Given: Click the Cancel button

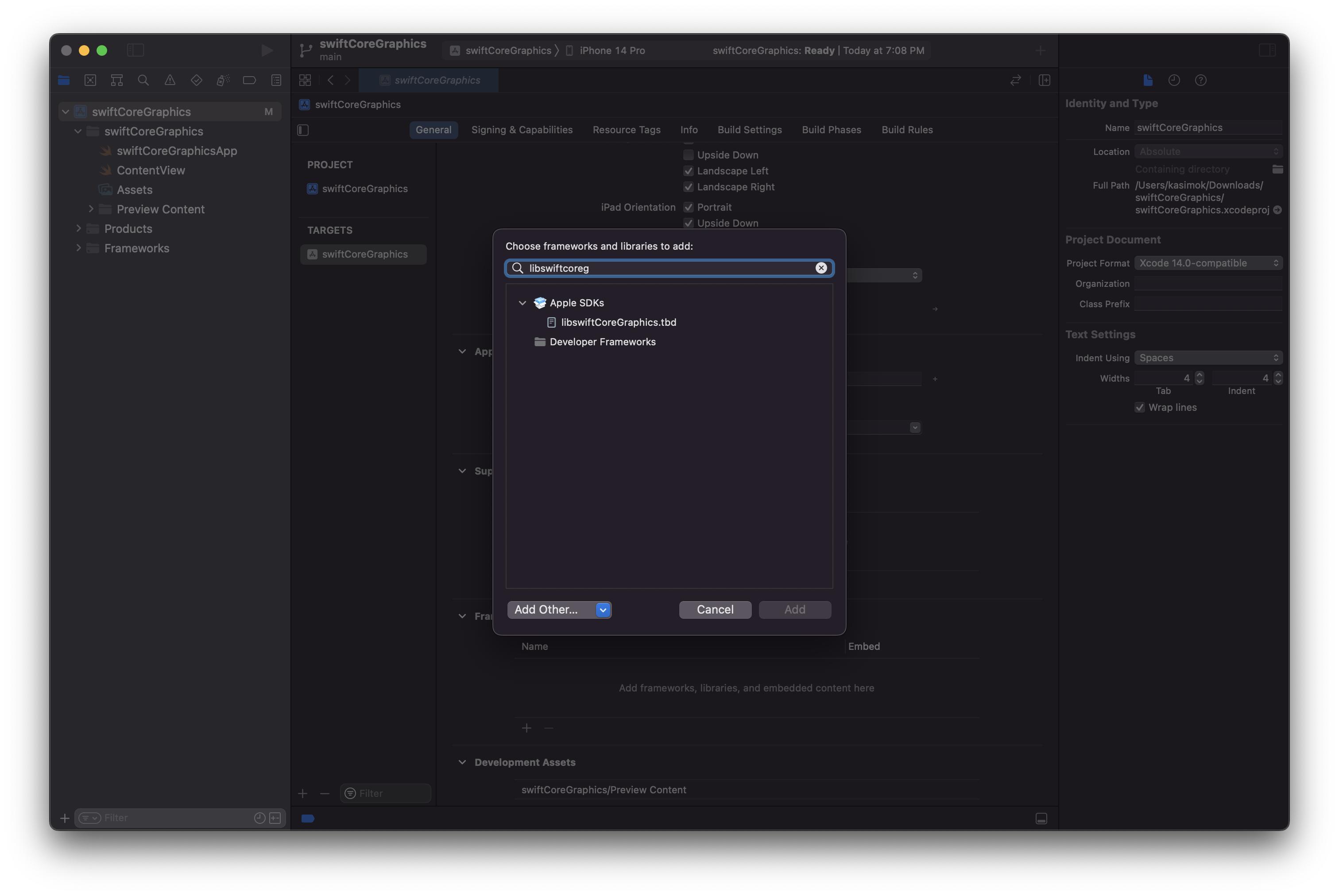Looking at the screenshot, I should coord(714,610).
